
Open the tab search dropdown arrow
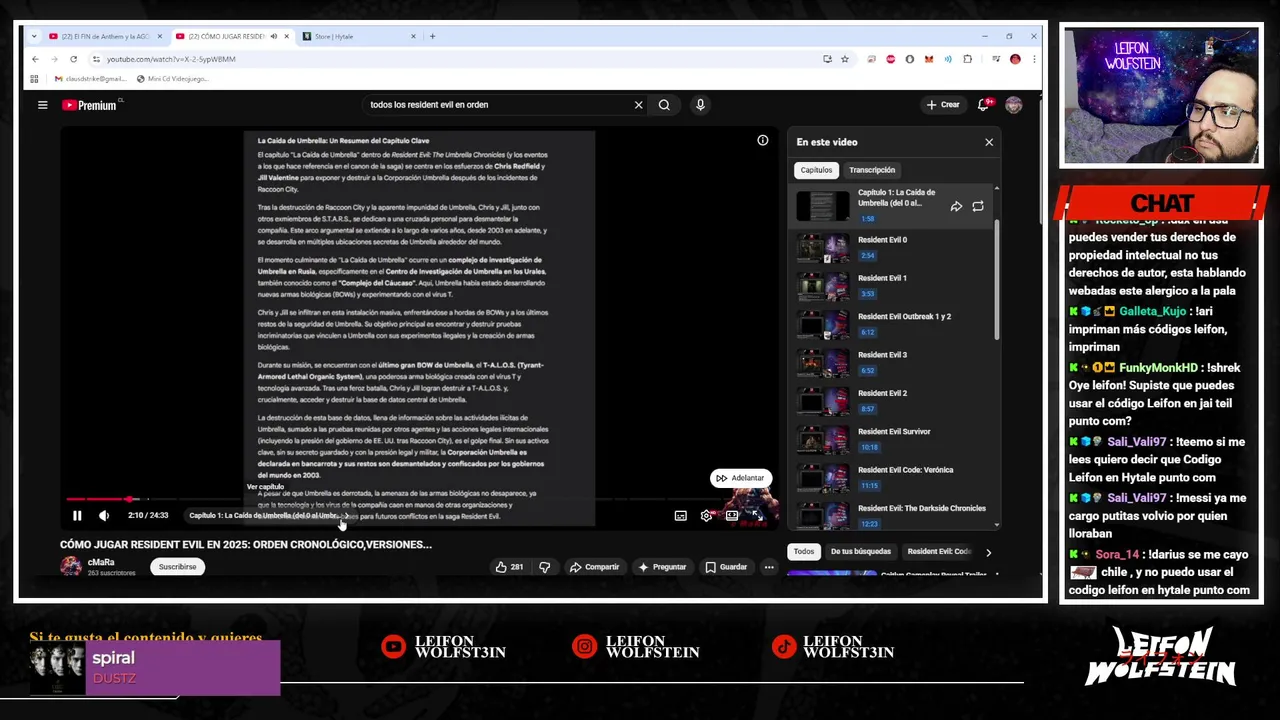(x=34, y=37)
